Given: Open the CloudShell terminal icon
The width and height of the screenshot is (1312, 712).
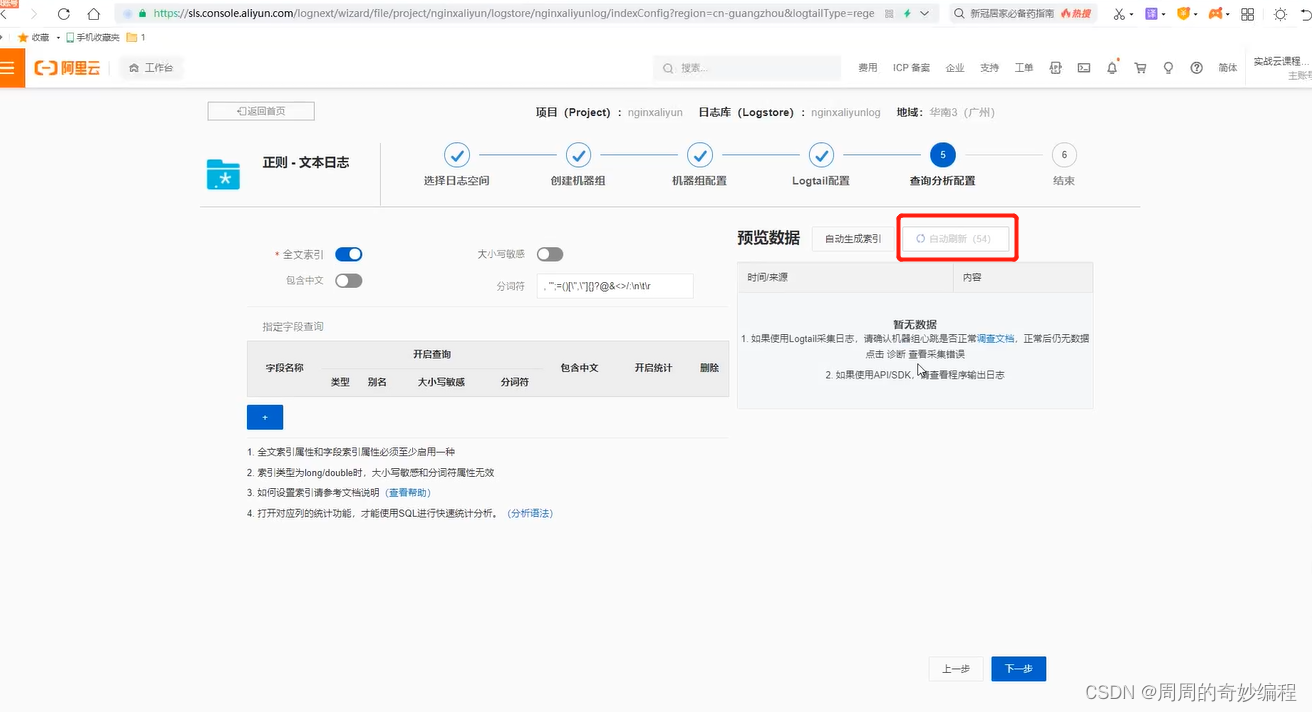Looking at the screenshot, I should (1083, 67).
